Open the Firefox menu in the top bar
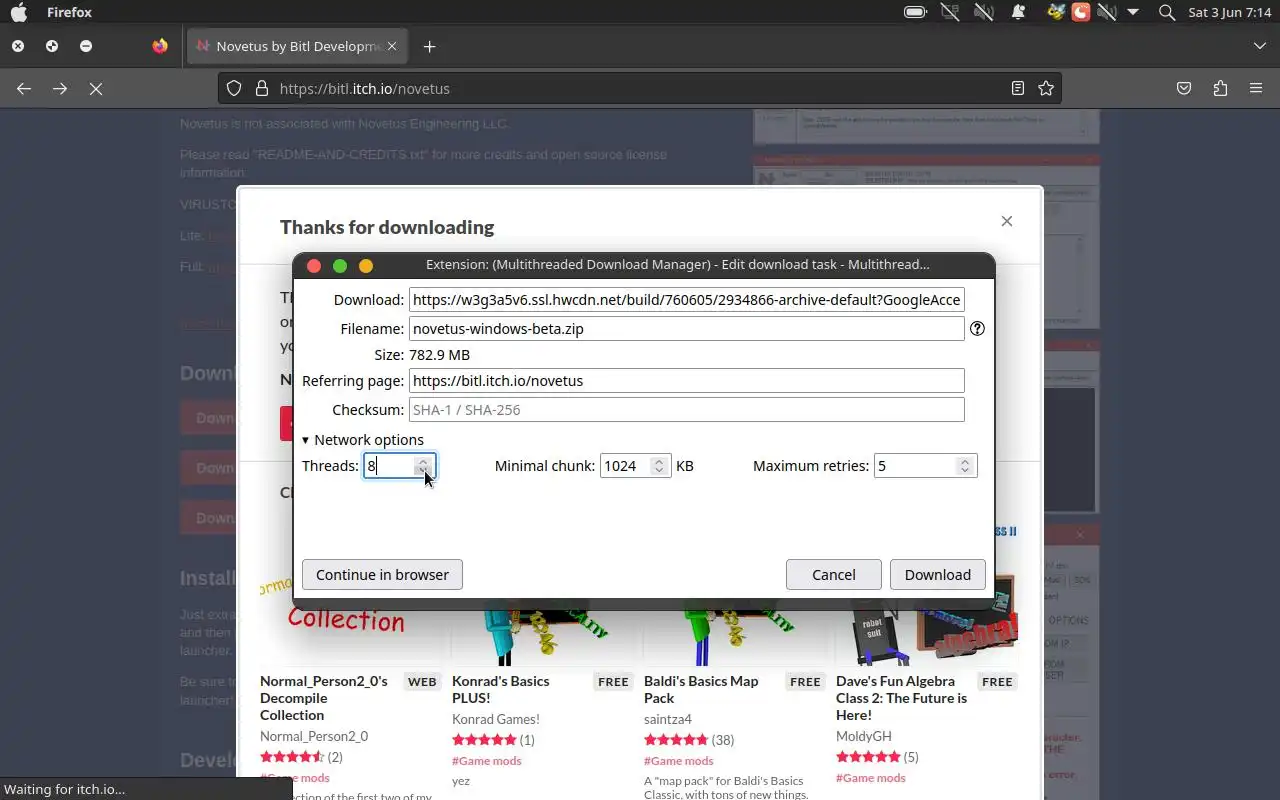The image size is (1280, 800). (x=69, y=13)
